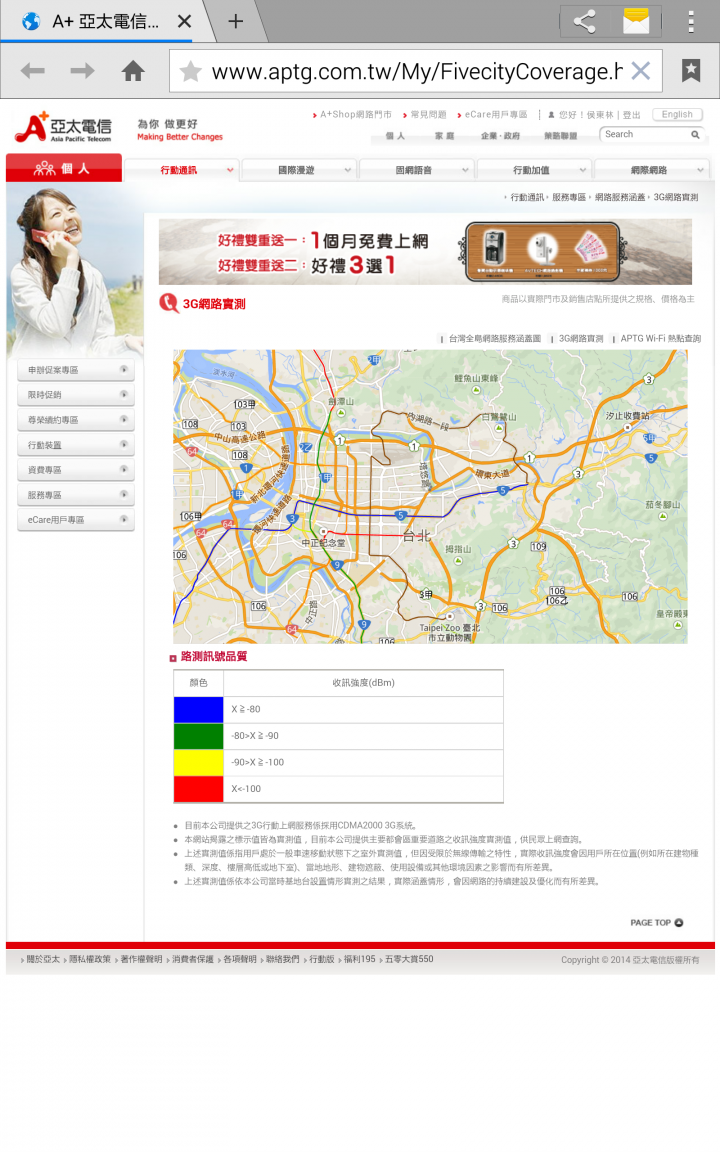The height and width of the screenshot is (1152, 720).
Task: Click the 亞太電信 Asia Pacific Telecom logo
Action: pos(65,127)
